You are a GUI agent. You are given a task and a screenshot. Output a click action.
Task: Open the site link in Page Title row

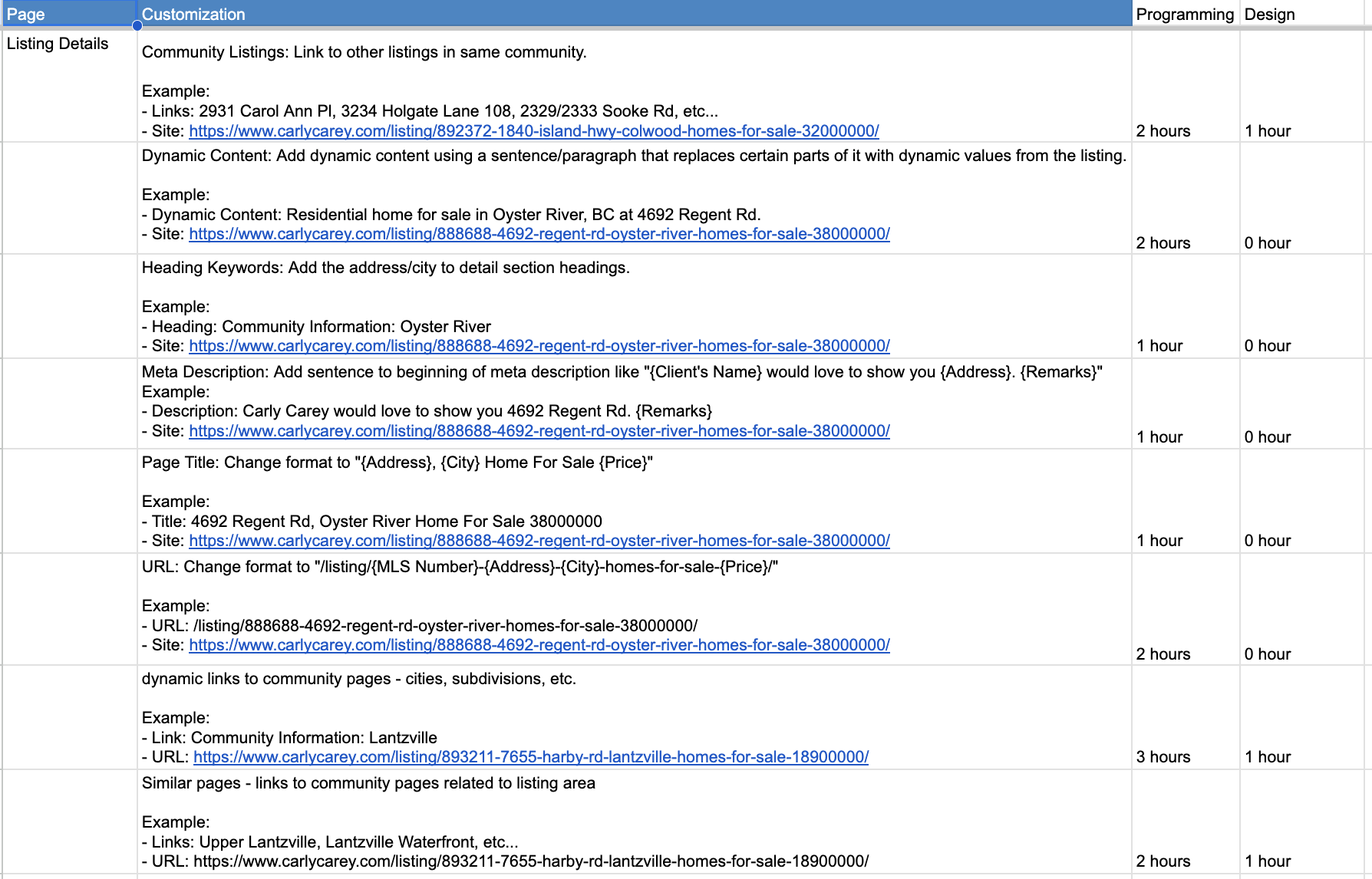539,541
